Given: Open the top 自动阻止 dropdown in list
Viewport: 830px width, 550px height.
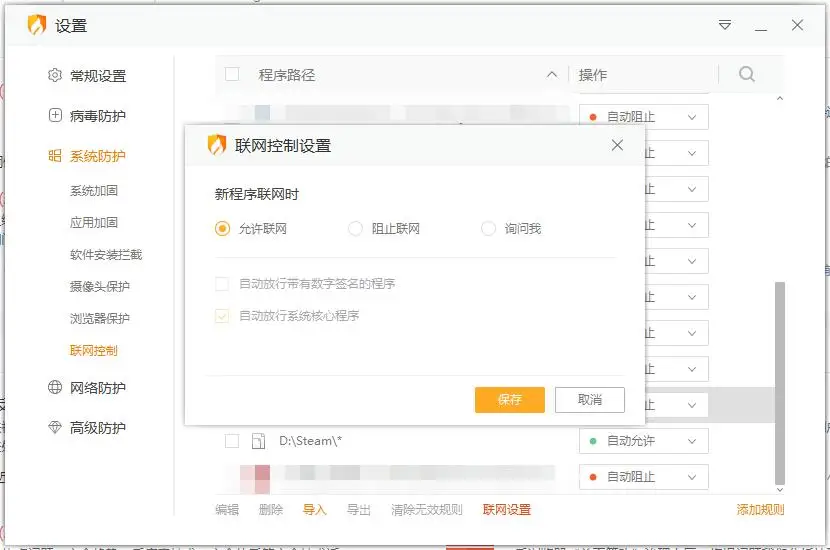Looking at the screenshot, I should click(644, 117).
